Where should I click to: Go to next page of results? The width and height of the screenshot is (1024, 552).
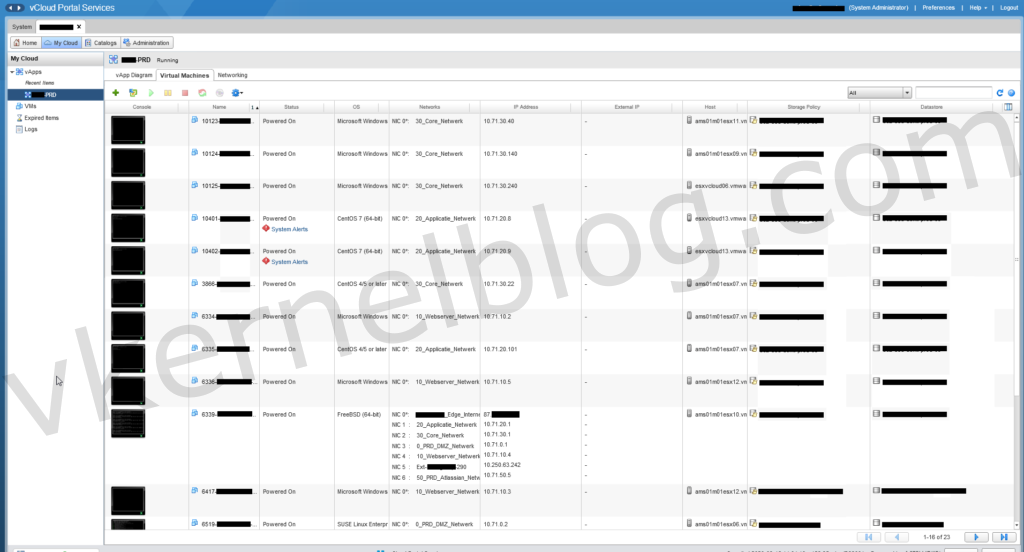pos(976,537)
